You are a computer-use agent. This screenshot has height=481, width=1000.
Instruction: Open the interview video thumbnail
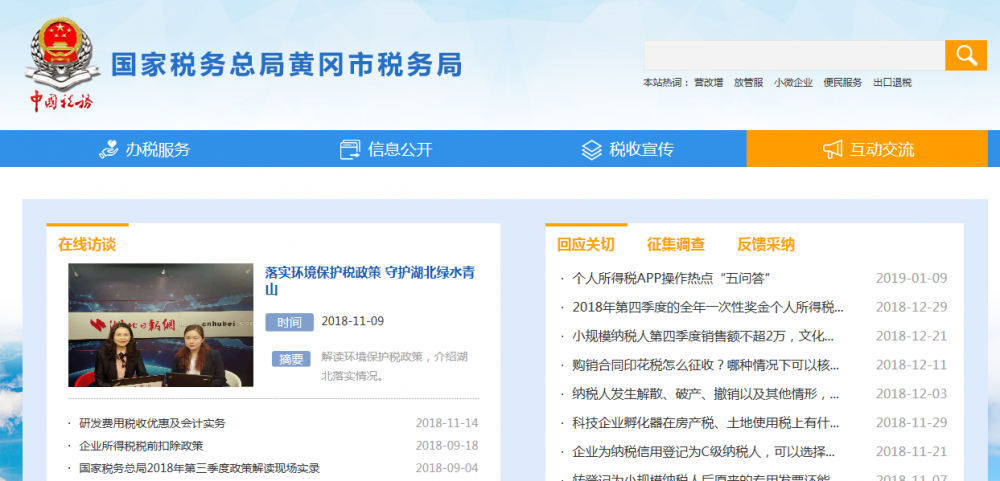pos(160,325)
